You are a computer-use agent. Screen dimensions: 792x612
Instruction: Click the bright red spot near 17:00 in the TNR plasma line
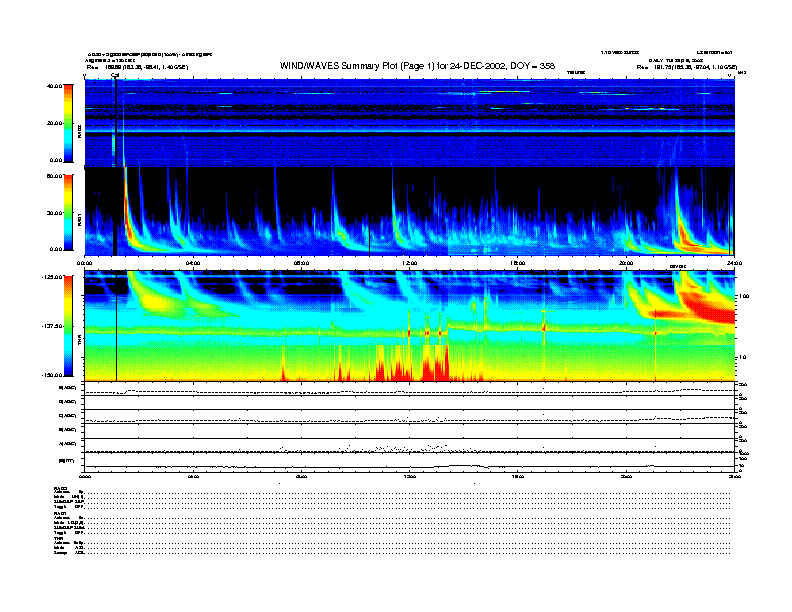click(544, 328)
